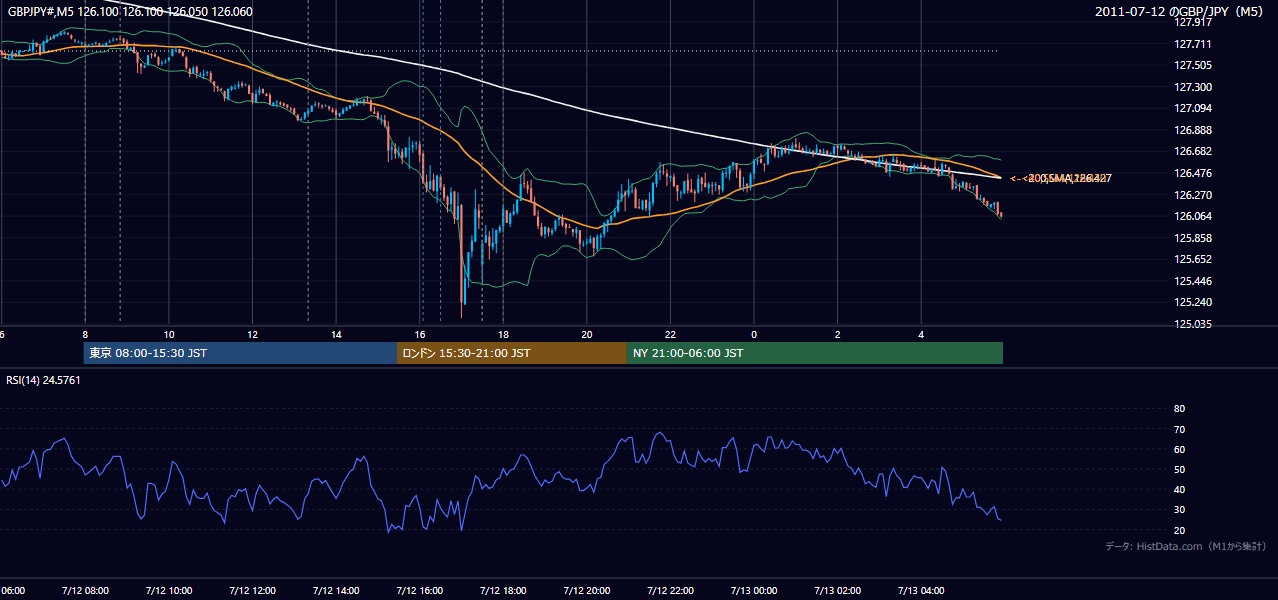Click the NY 21:00-06:00 JST session bar
Screen dimensions: 1278x600
coord(815,353)
